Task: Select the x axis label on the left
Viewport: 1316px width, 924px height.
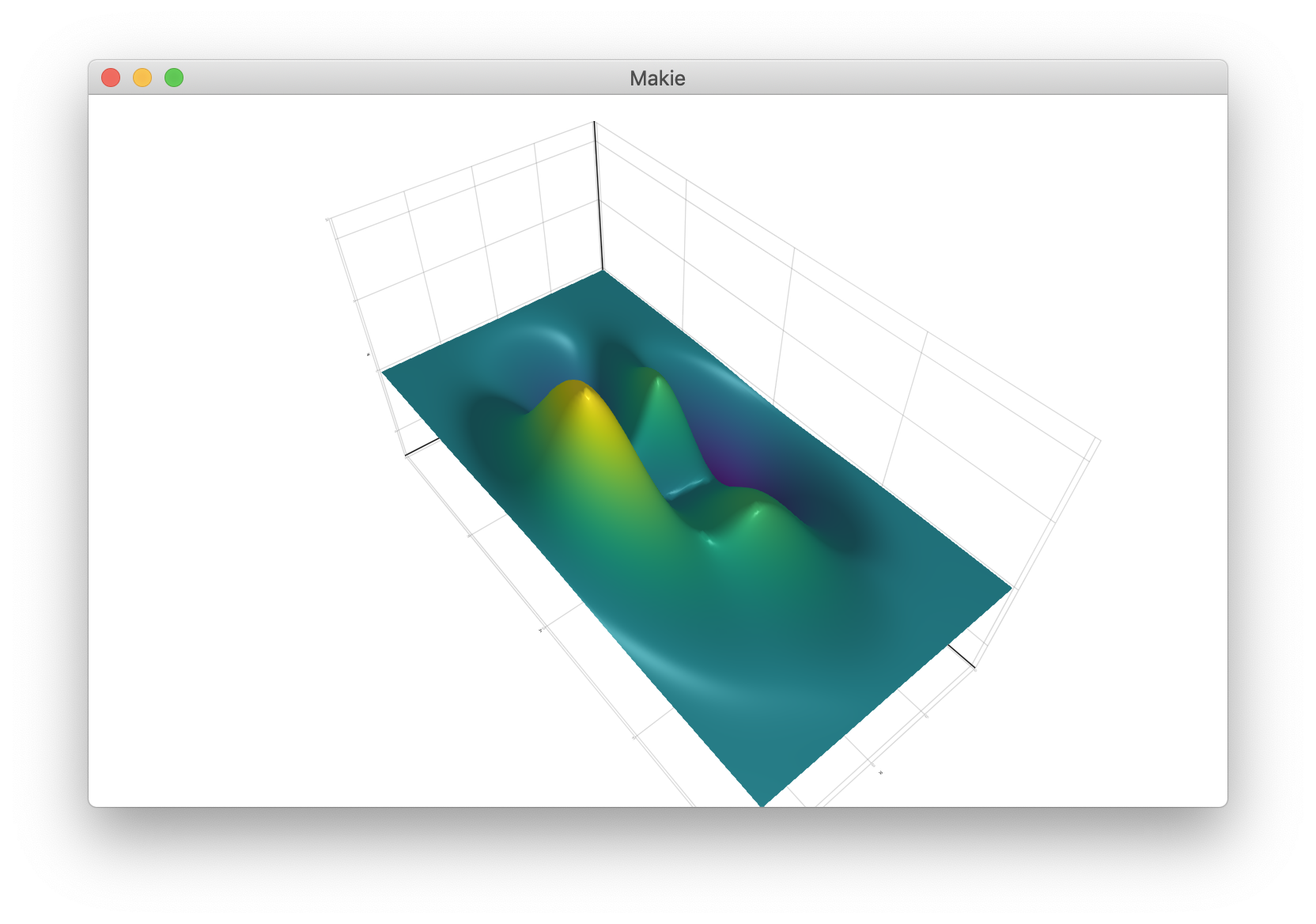Action: coord(369,356)
